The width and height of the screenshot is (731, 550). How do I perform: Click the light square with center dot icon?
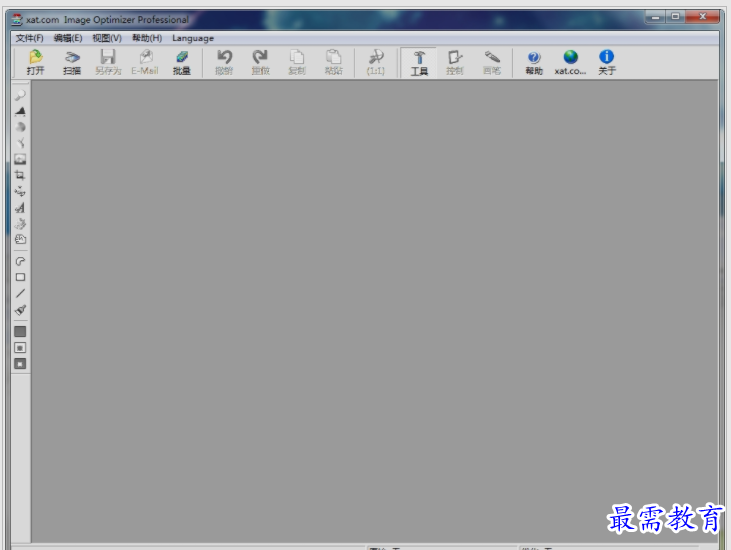[x=20, y=348]
